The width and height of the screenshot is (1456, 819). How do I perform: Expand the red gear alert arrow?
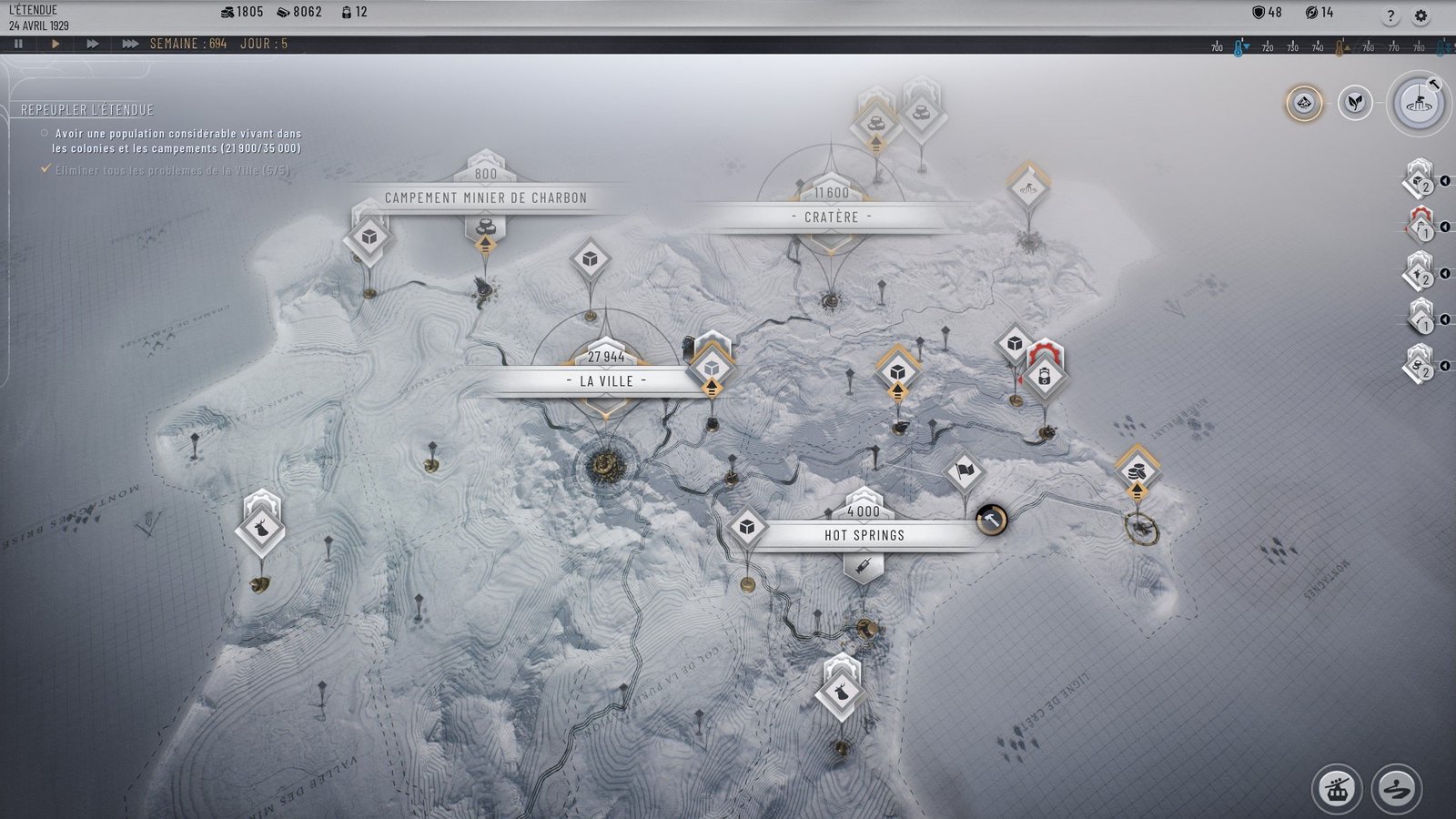coord(1445,227)
